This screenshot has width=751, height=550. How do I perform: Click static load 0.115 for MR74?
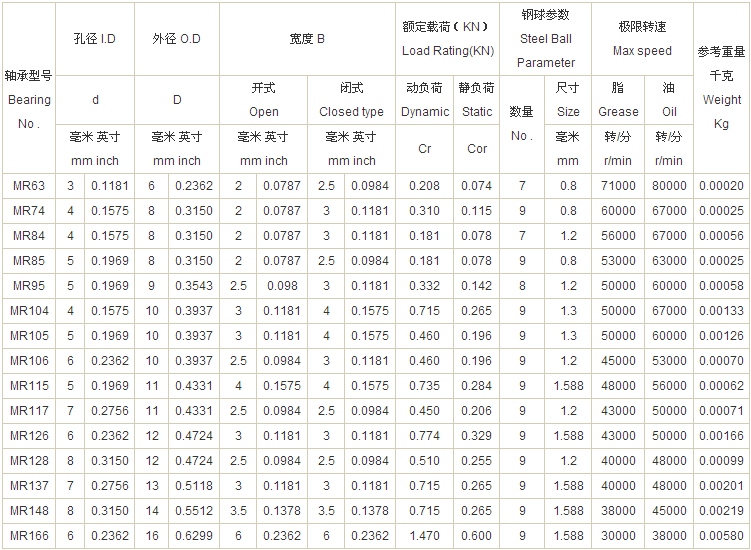[x=477, y=211]
